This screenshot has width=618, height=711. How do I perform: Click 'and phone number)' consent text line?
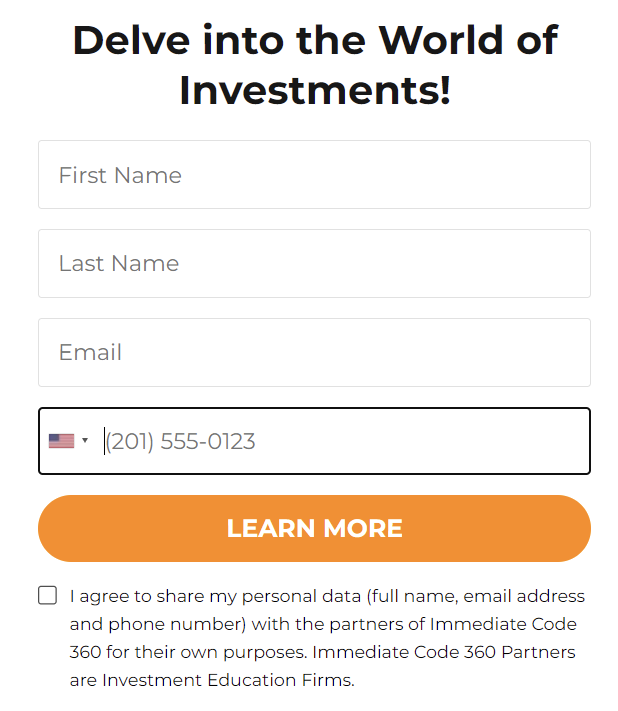click(158, 624)
